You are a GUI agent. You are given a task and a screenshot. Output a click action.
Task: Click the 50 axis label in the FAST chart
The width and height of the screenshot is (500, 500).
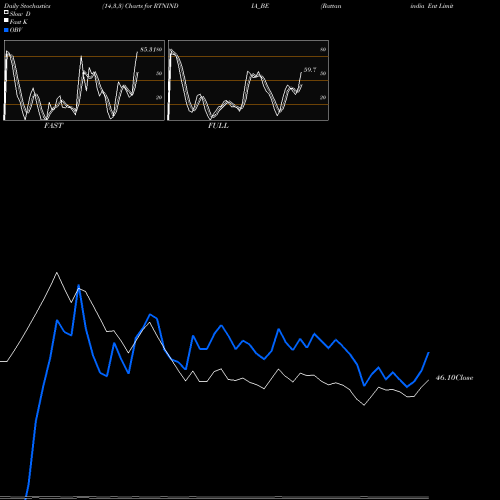(x=159, y=74)
